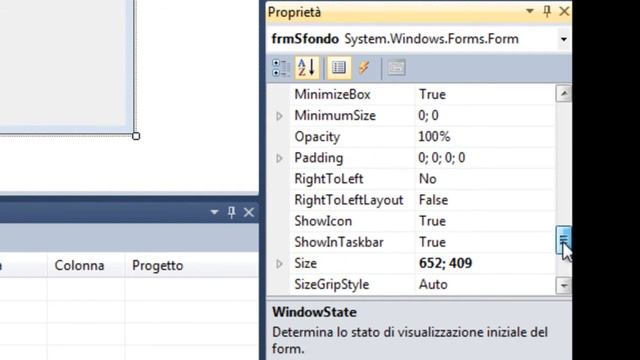
Task: Select the ShowIcon True value
Action: click(432, 221)
